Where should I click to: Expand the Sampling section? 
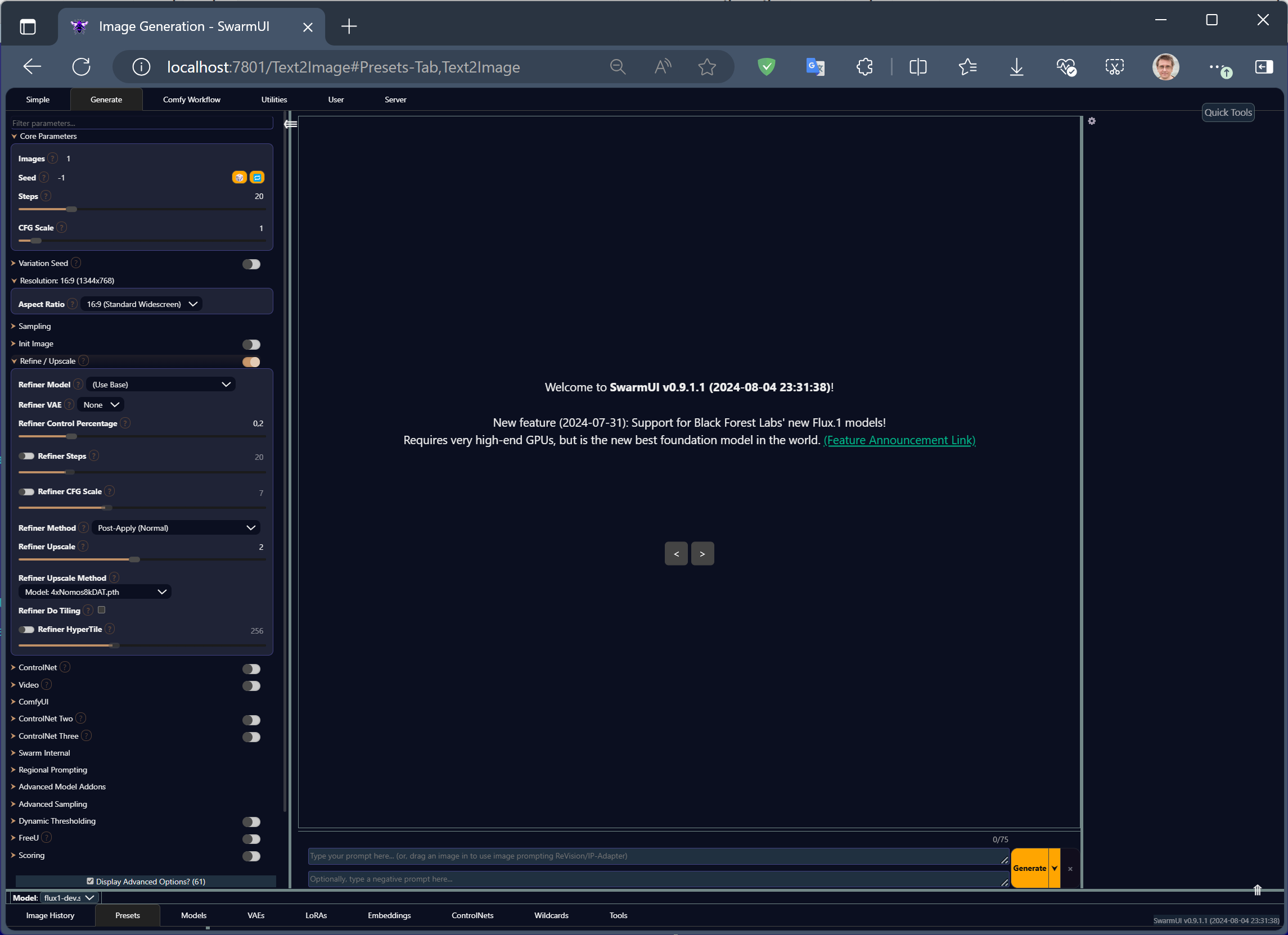[34, 327]
